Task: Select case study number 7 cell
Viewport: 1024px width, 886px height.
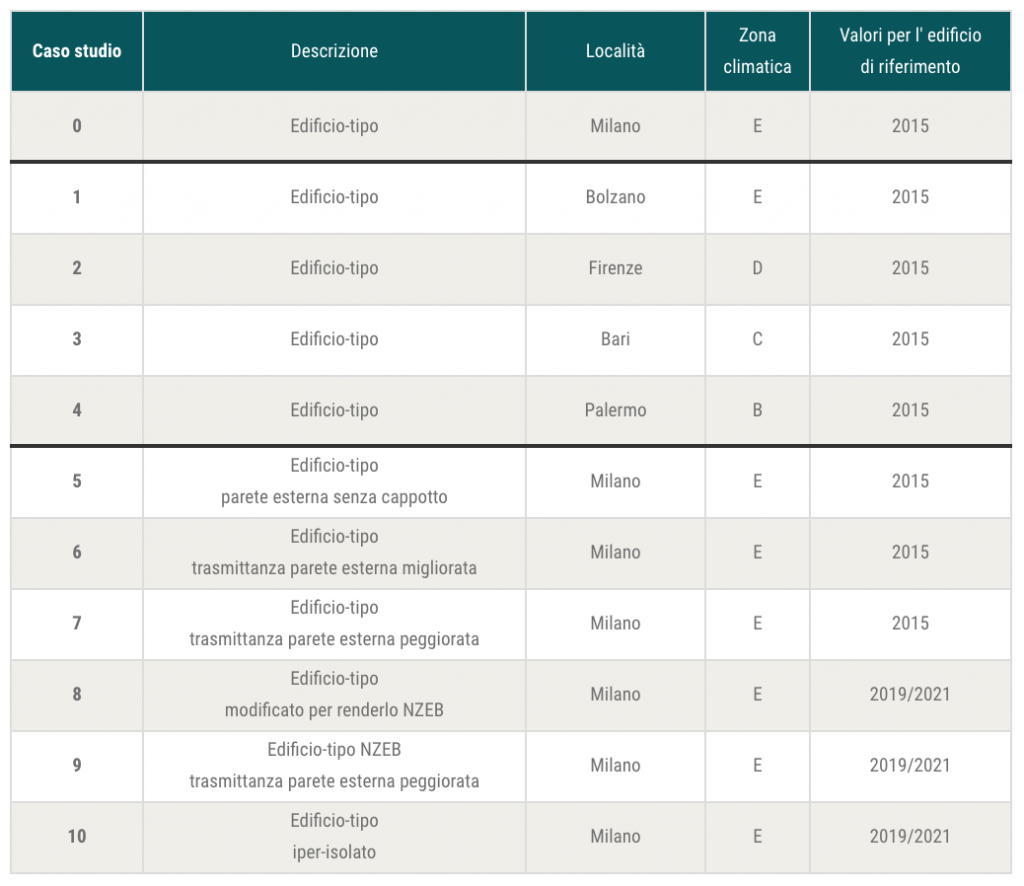Action: pyautogui.click(x=77, y=624)
